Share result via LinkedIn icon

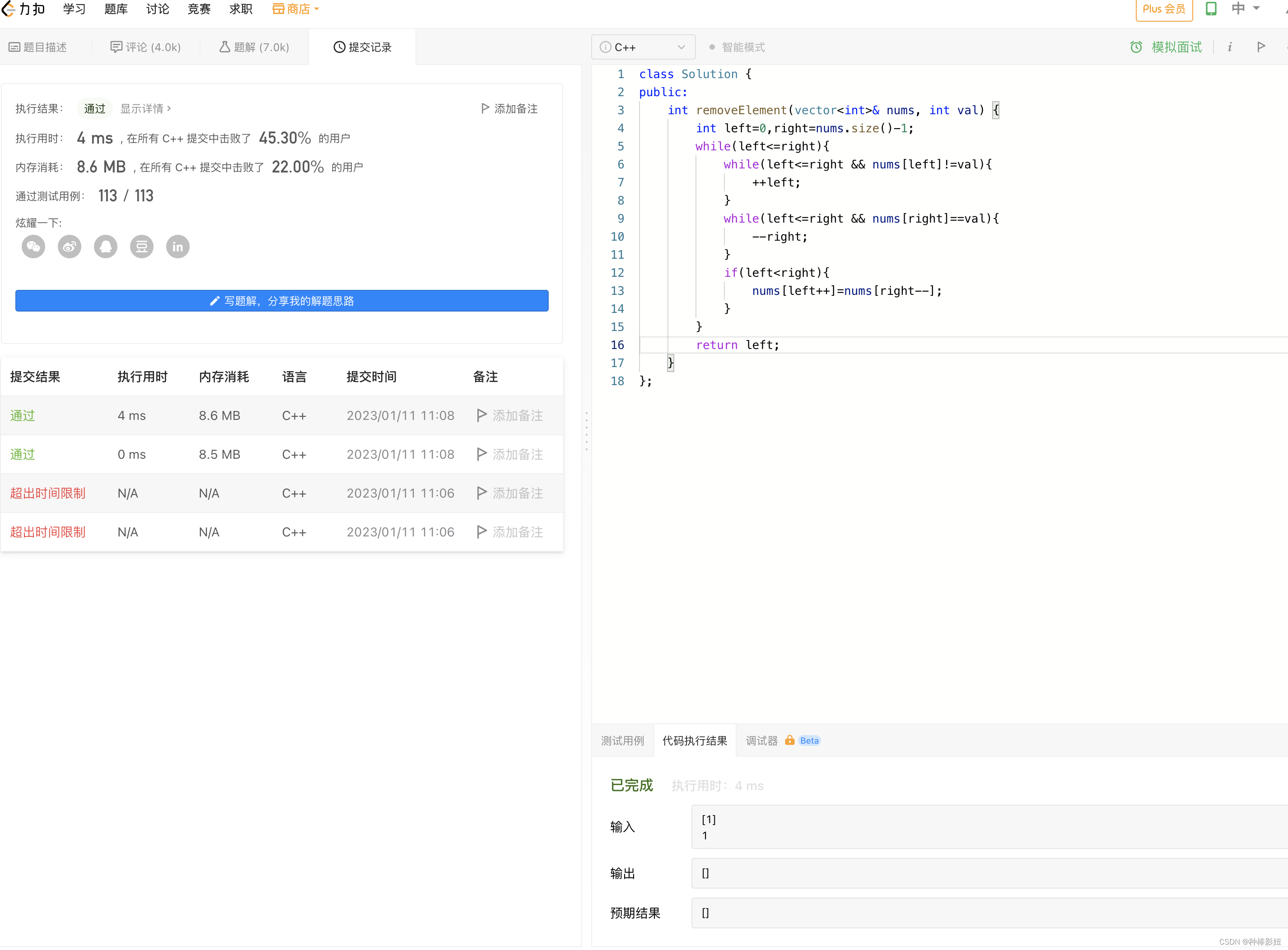click(x=178, y=247)
